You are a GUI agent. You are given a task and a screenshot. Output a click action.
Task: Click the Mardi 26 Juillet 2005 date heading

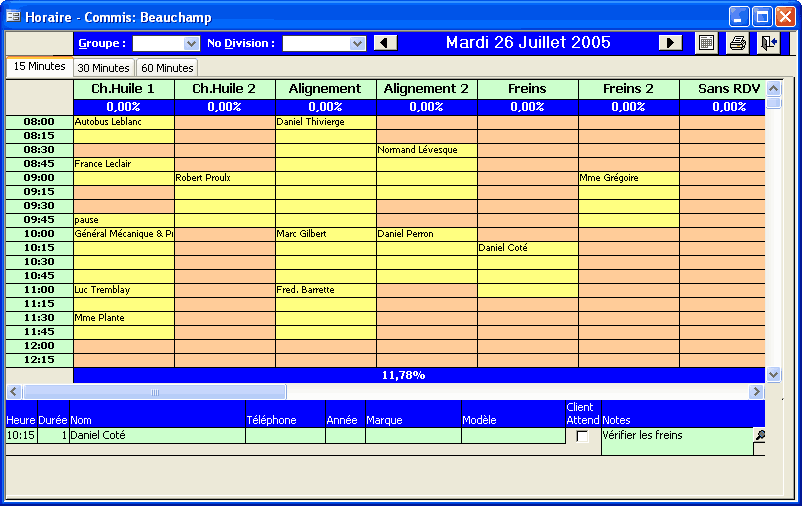click(528, 42)
